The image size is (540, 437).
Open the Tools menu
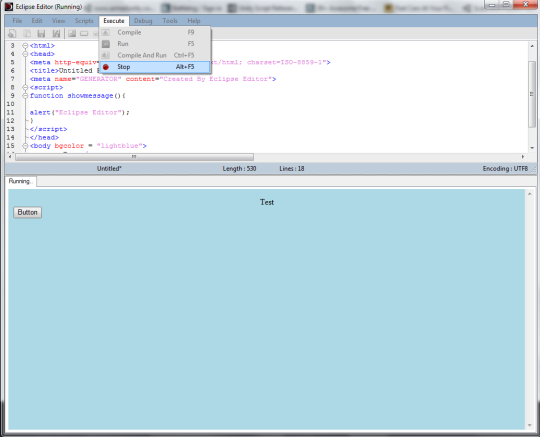pos(170,21)
